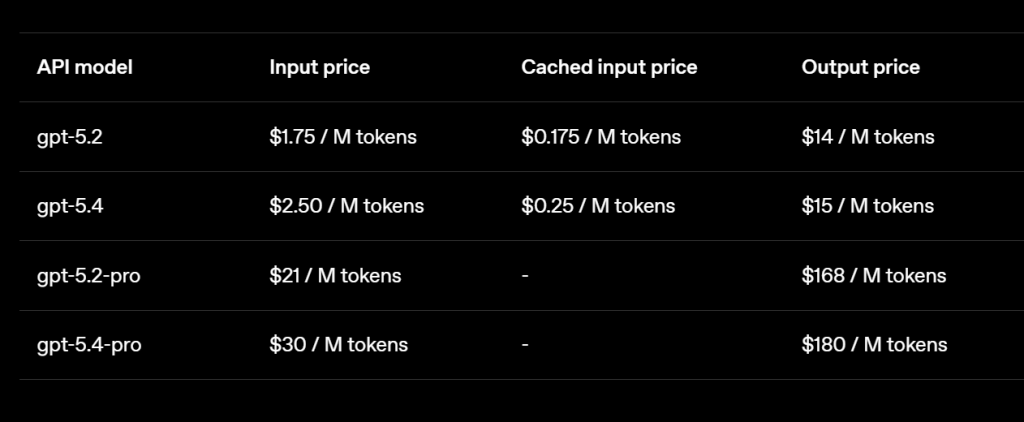Click the $1.75 / M tokens input price
1024x422 pixels.
[x=343, y=137]
